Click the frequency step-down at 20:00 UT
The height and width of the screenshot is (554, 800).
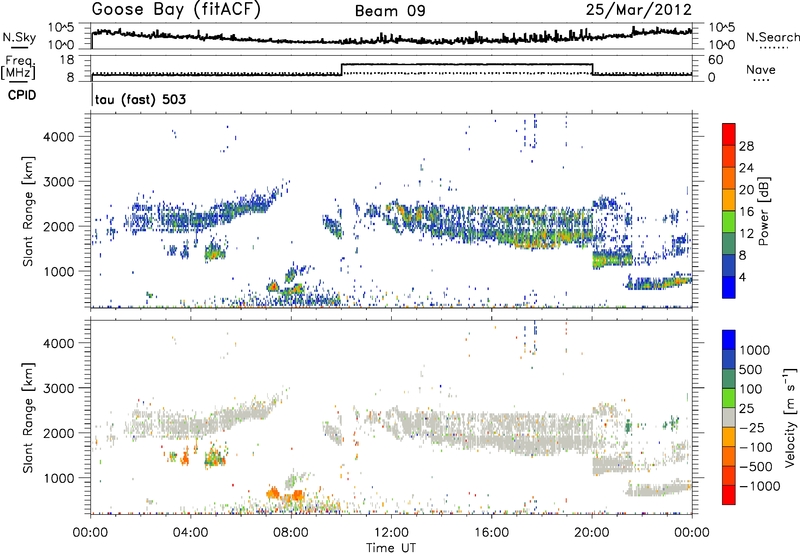pyautogui.click(x=592, y=70)
